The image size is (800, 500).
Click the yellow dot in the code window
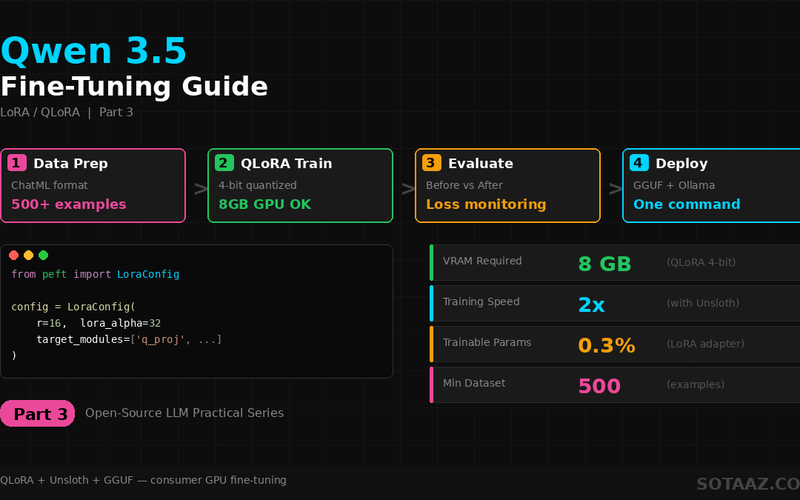[29, 255]
